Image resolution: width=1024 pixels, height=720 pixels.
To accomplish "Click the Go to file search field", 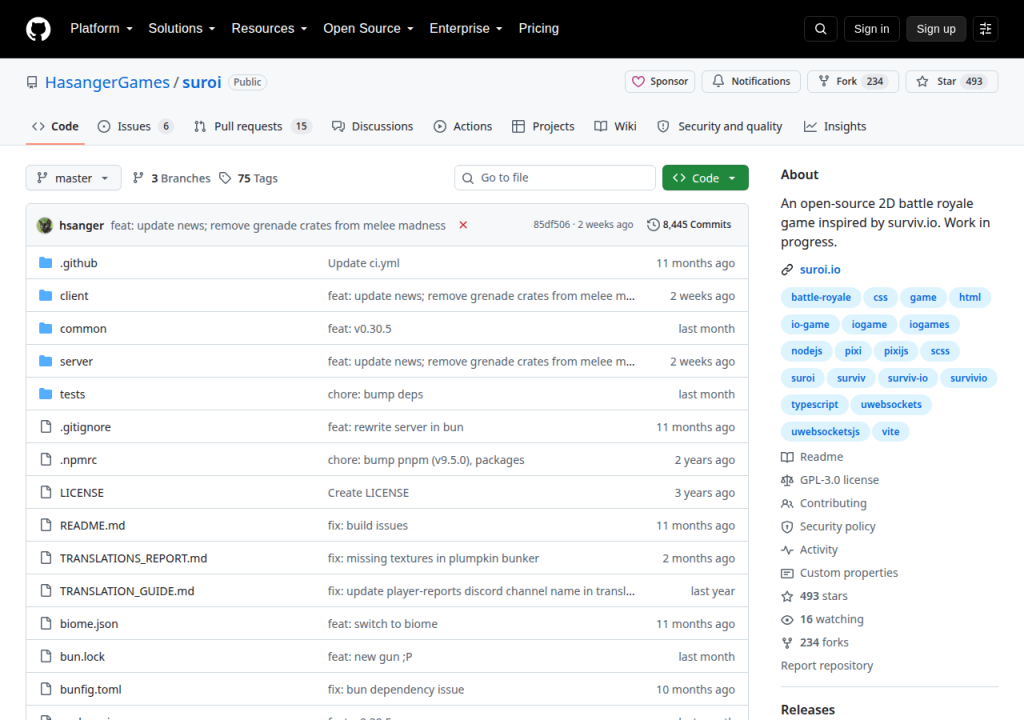I will tap(555, 178).
